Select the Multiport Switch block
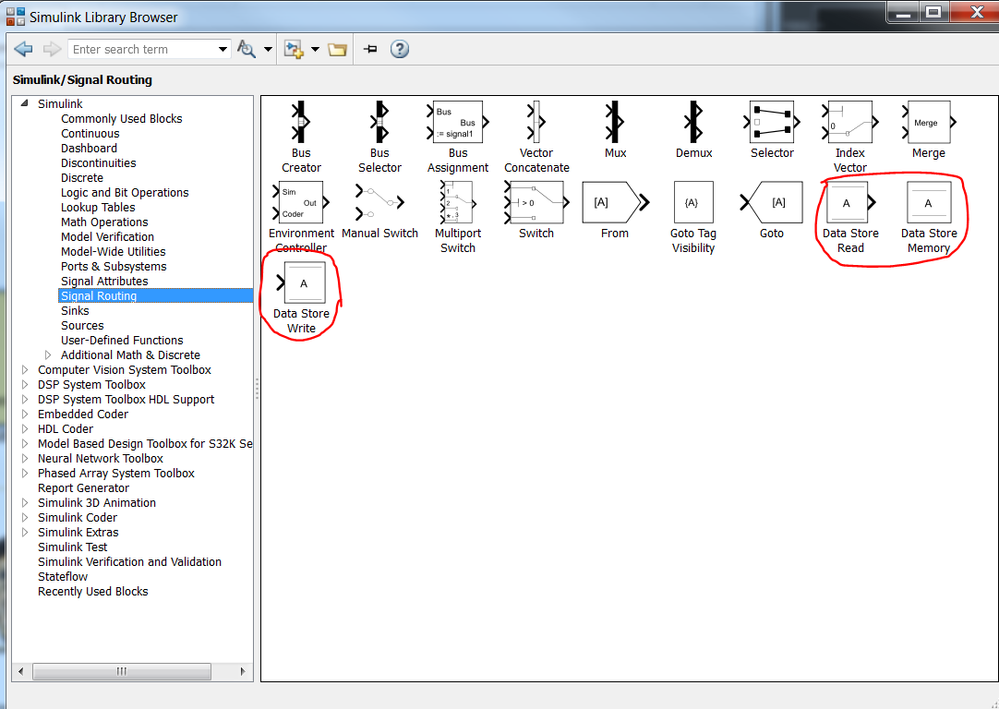 pos(457,202)
